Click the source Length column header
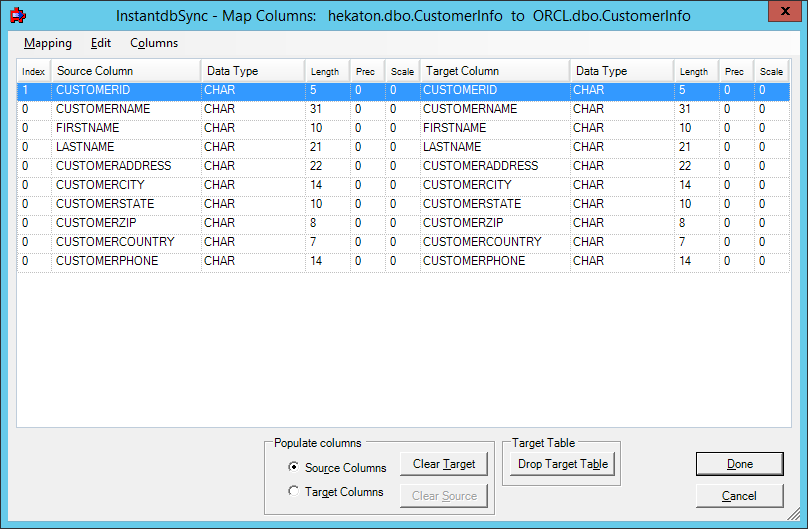Viewport: 808px width, 529px height. click(x=327, y=72)
